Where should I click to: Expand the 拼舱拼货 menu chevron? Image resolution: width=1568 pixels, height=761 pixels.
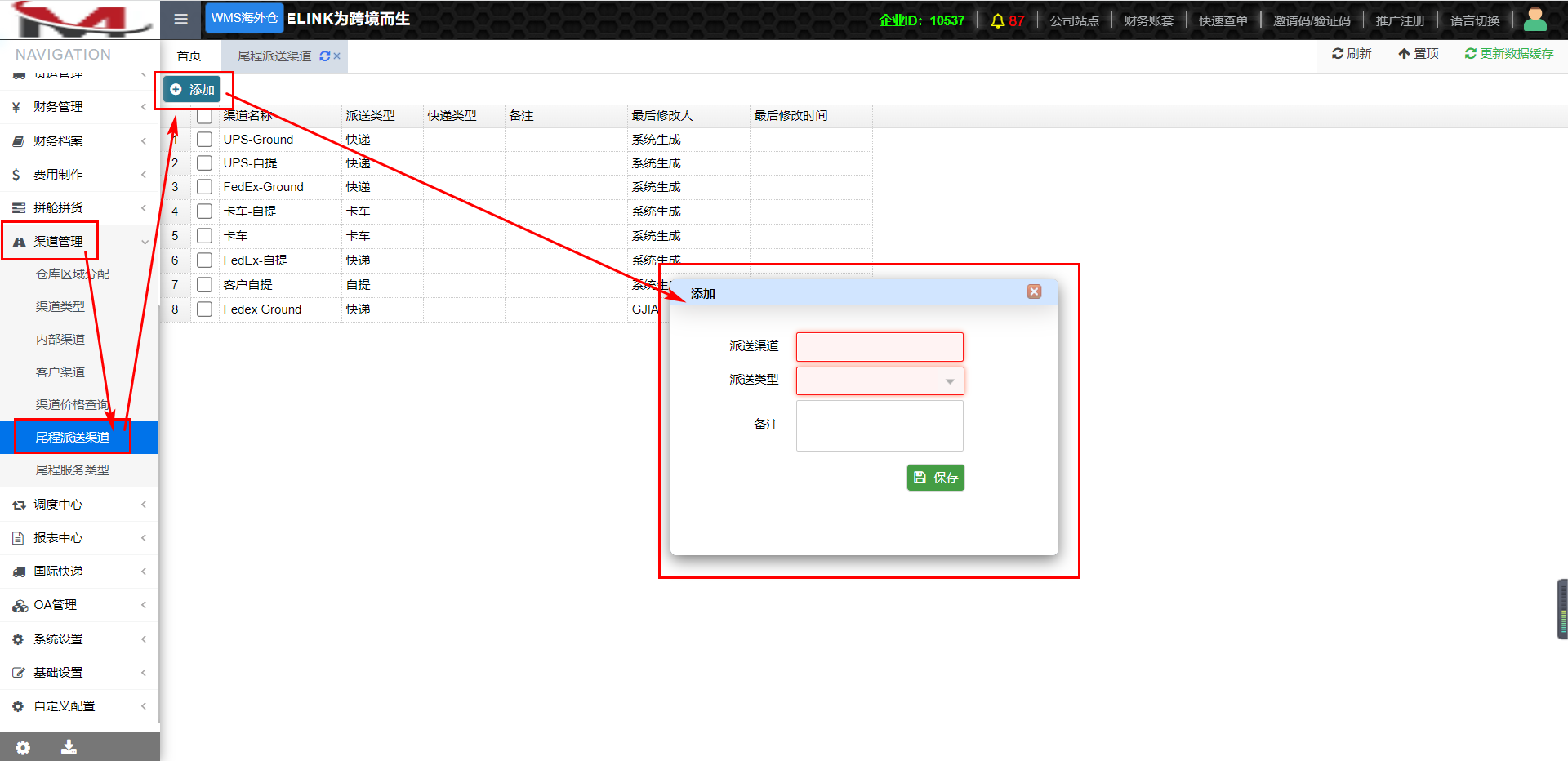144,208
